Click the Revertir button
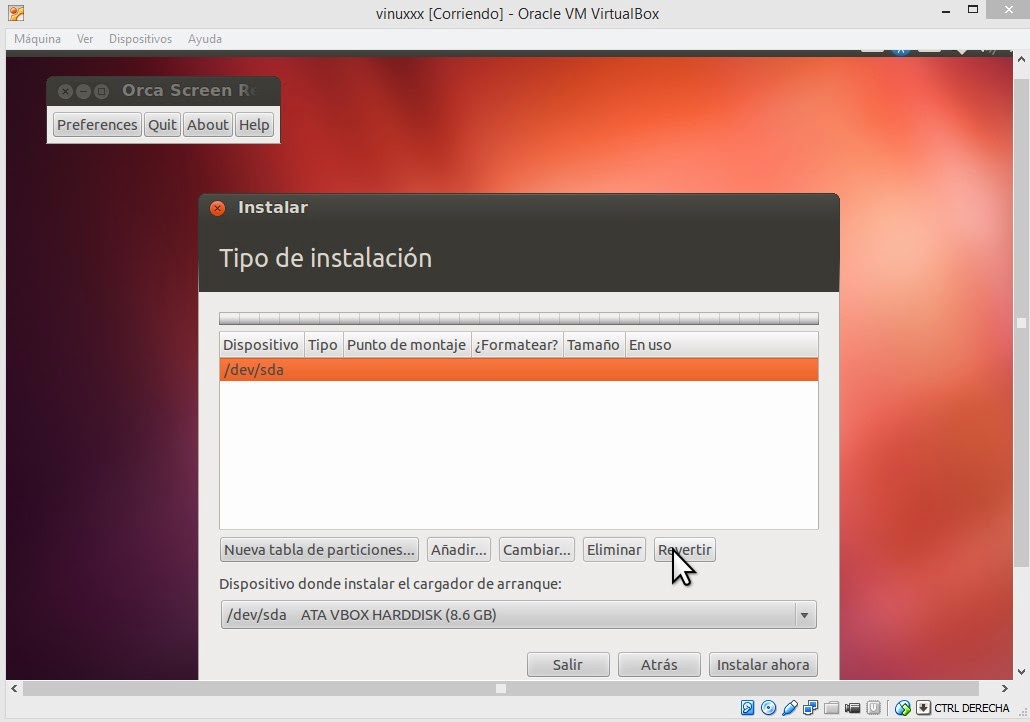The width and height of the screenshot is (1030, 722). pyautogui.click(x=684, y=549)
